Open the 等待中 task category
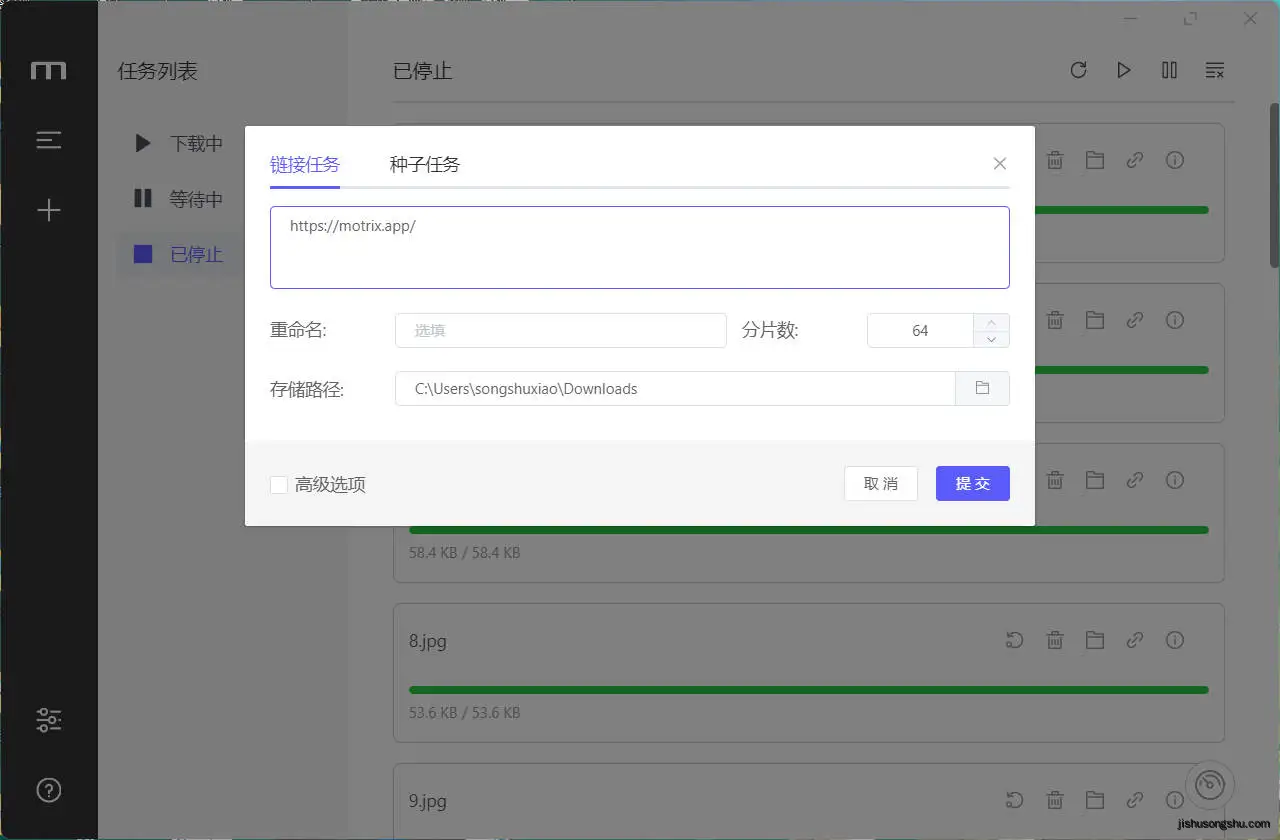 (x=179, y=199)
